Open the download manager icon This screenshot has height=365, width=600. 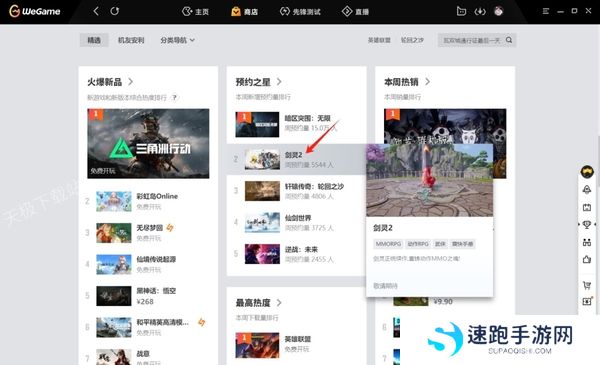tap(480, 11)
